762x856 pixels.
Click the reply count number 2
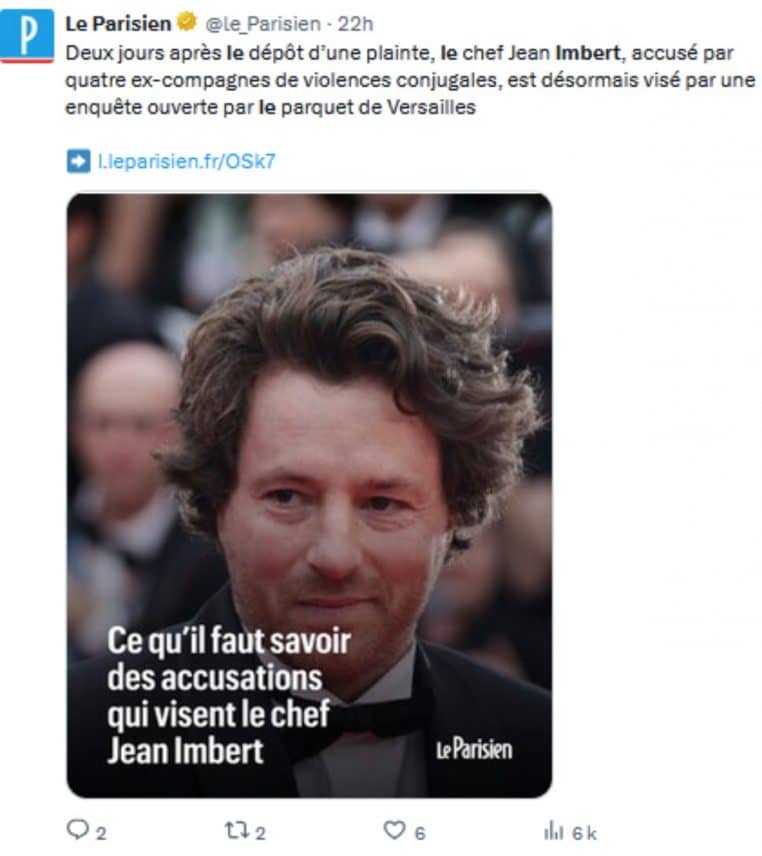click(x=101, y=833)
